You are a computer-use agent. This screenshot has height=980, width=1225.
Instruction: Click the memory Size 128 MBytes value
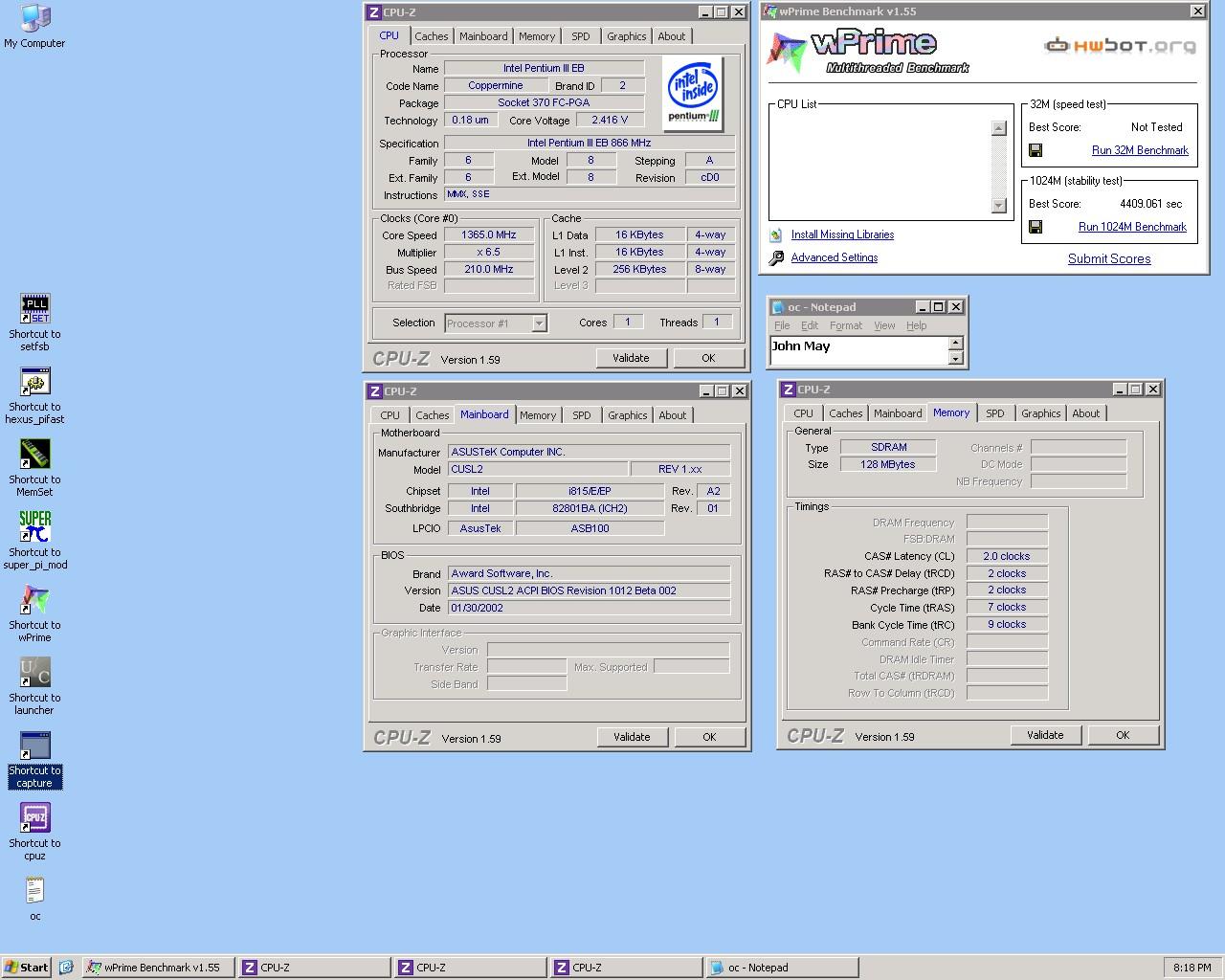(888, 464)
